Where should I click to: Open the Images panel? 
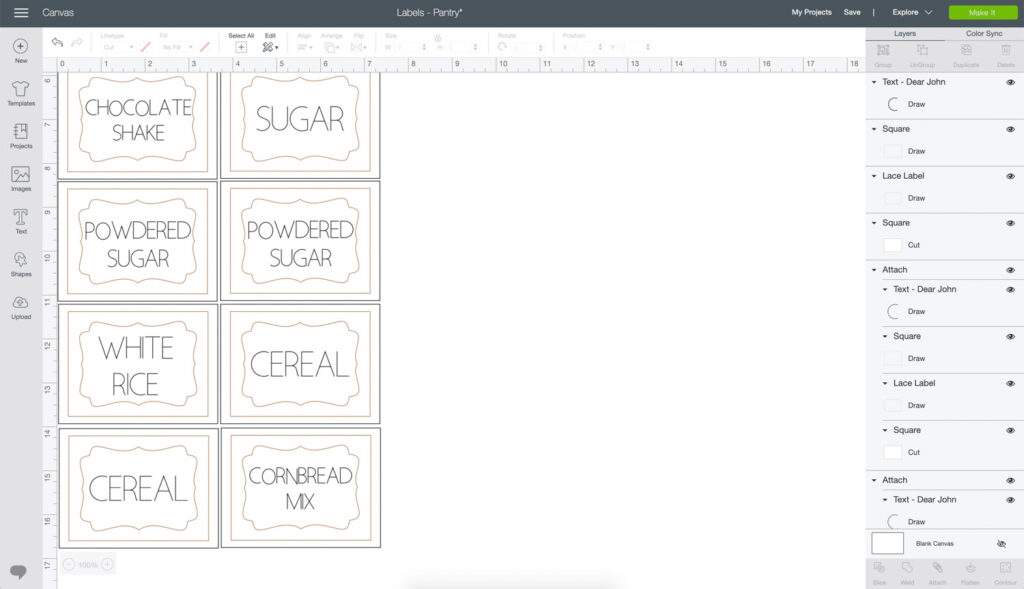click(x=20, y=178)
